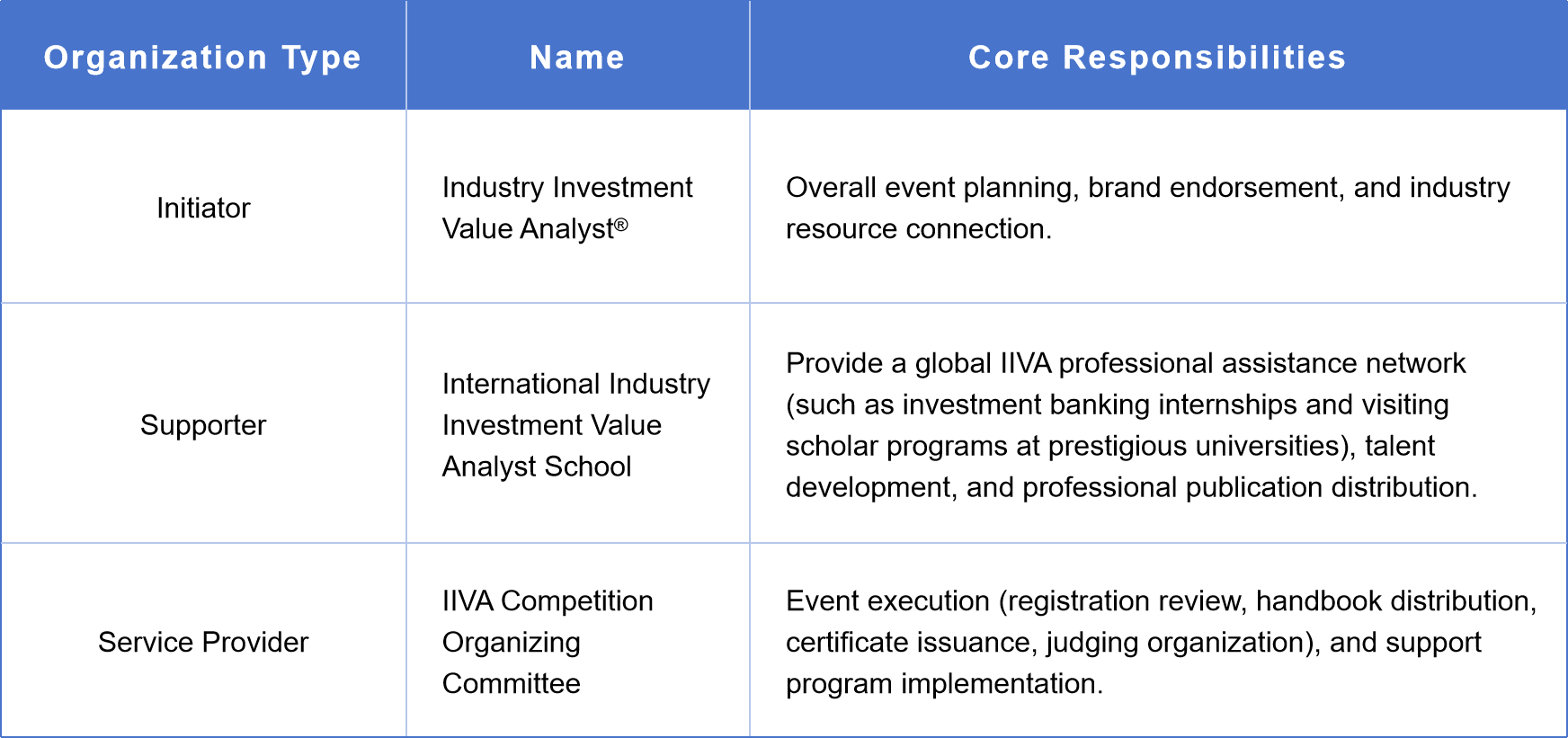Click the Supporter cell
This screenshot has width=1568, height=738.
(x=203, y=424)
